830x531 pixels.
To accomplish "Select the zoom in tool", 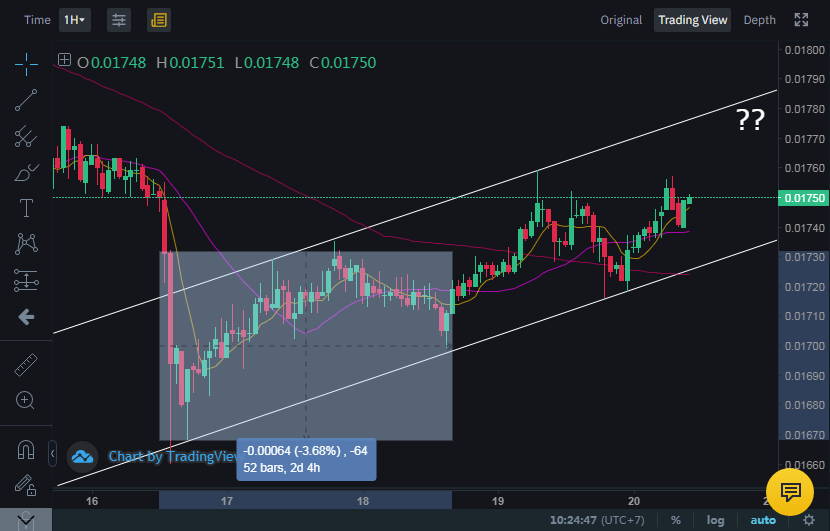I will tap(25, 400).
